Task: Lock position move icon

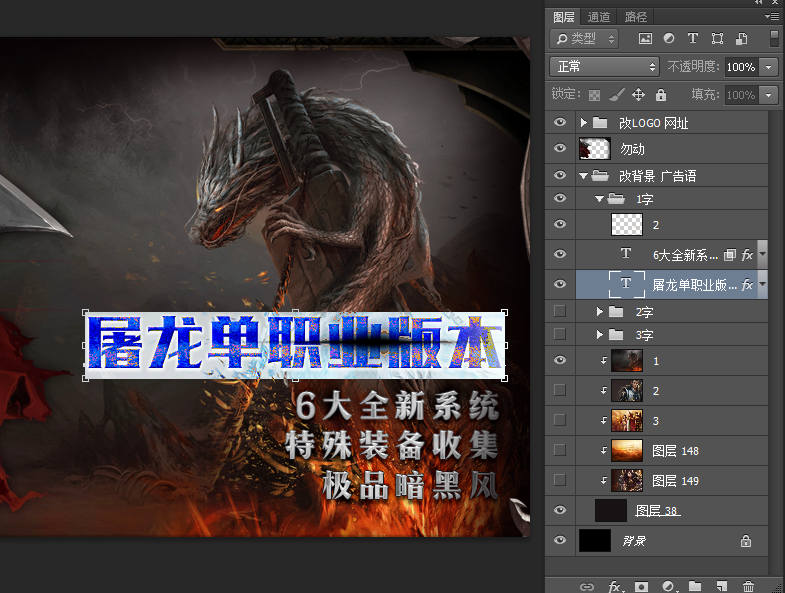Action: [x=638, y=95]
